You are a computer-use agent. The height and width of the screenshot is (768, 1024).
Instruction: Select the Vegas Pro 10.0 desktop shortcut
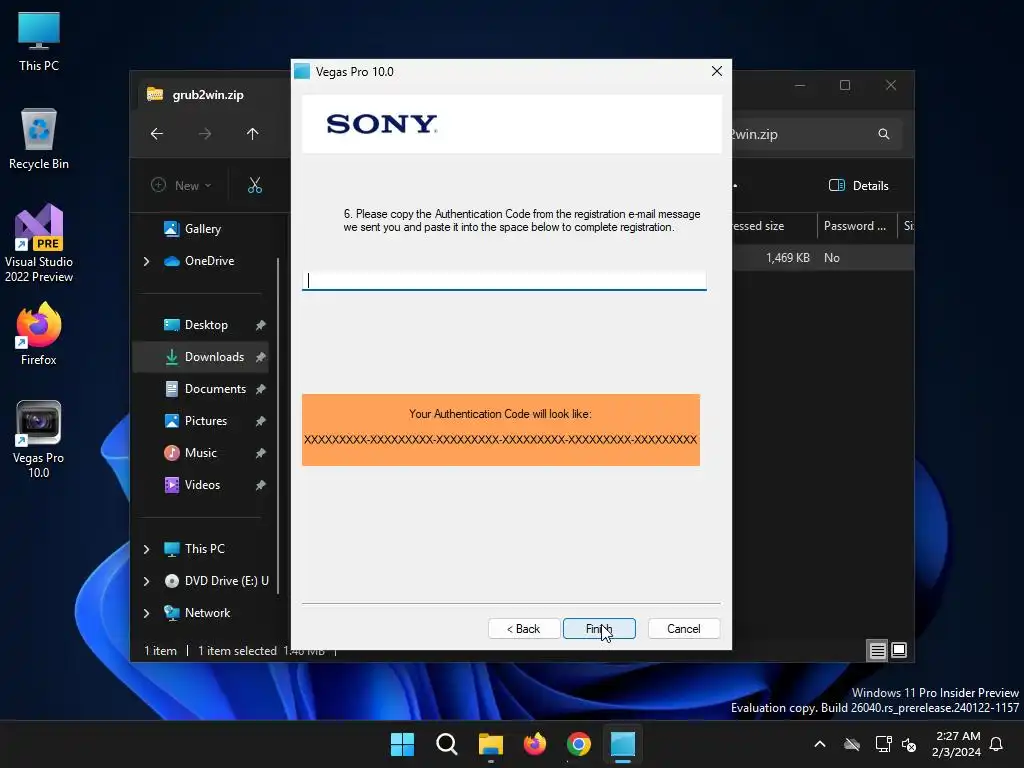click(39, 439)
